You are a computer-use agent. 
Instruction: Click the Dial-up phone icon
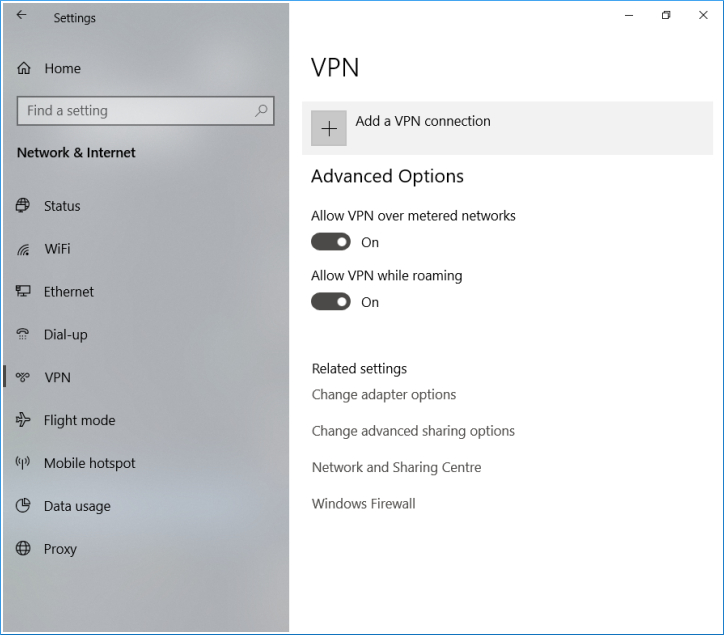point(23,335)
